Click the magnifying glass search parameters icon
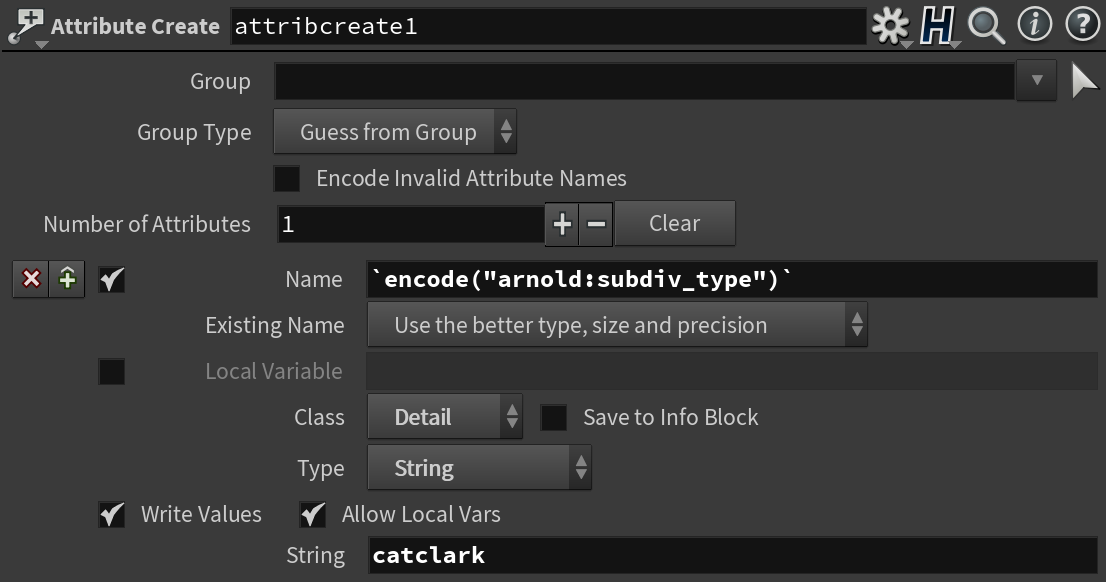Viewport: 1106px width, 582px height. (x=986, y=25)
